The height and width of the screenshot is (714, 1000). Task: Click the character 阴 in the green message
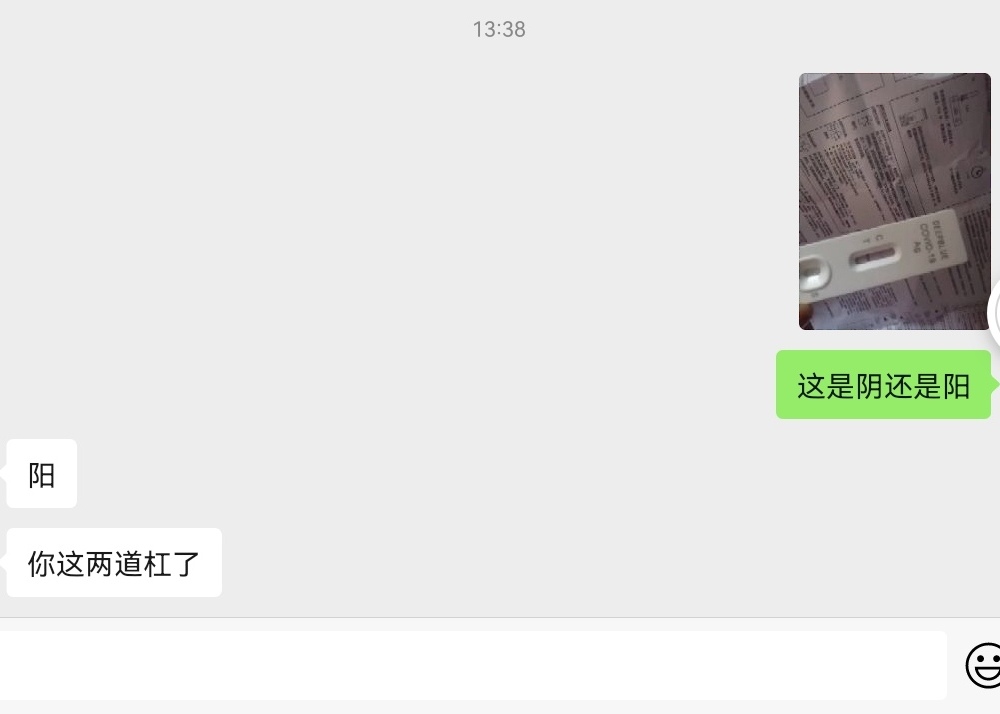point(869,386)
